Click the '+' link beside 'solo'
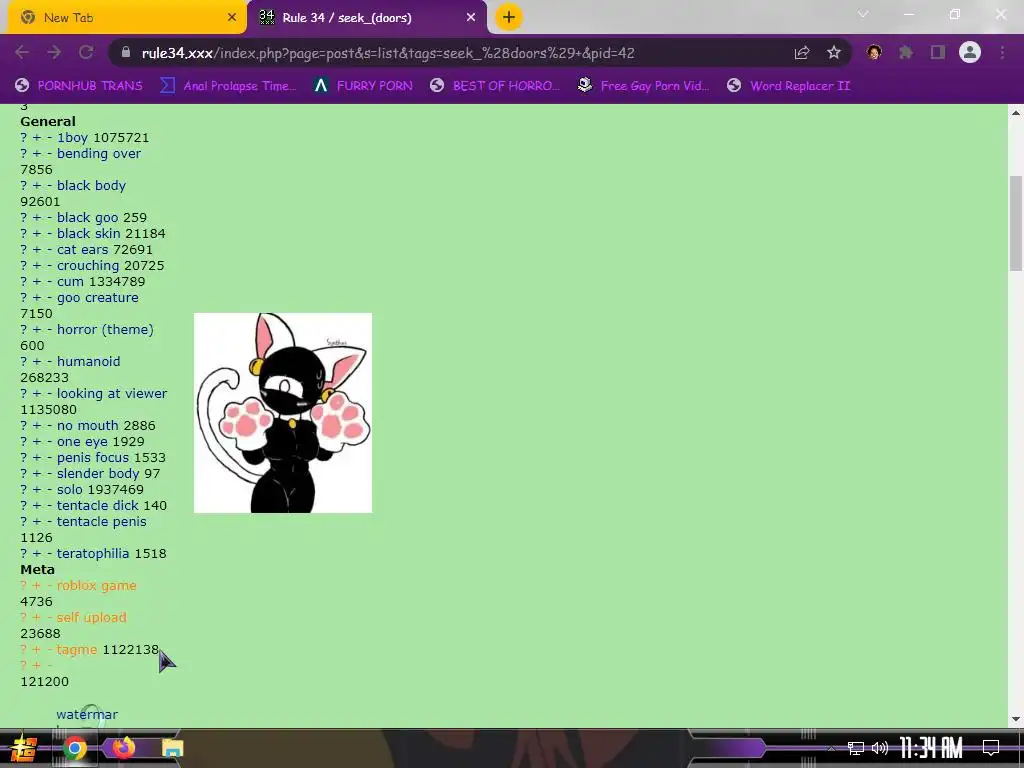The width and height of the screenshot is (1024, 768). (x=37, y=490)
